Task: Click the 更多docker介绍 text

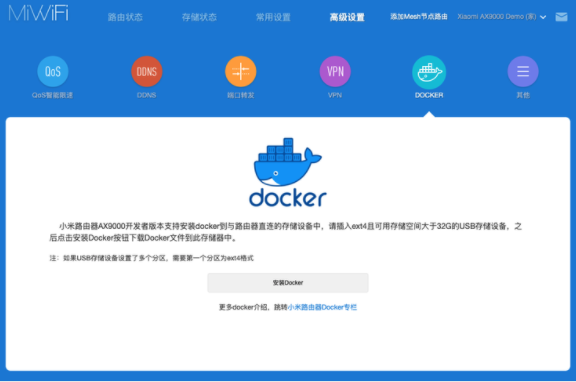Action: 244,307
